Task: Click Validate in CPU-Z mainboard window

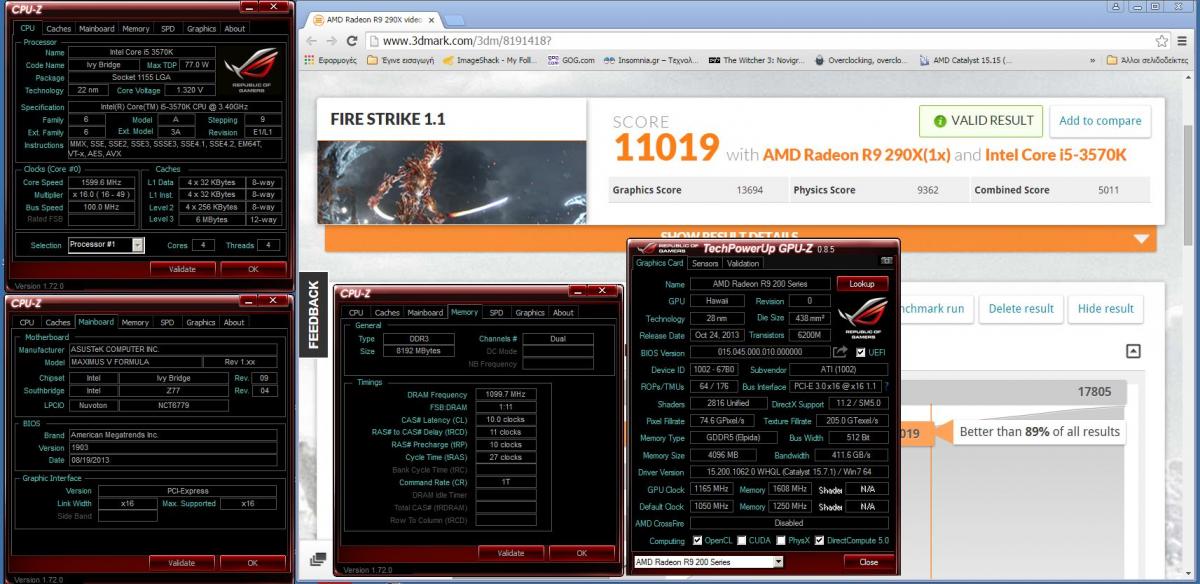Action: (182, 563)
